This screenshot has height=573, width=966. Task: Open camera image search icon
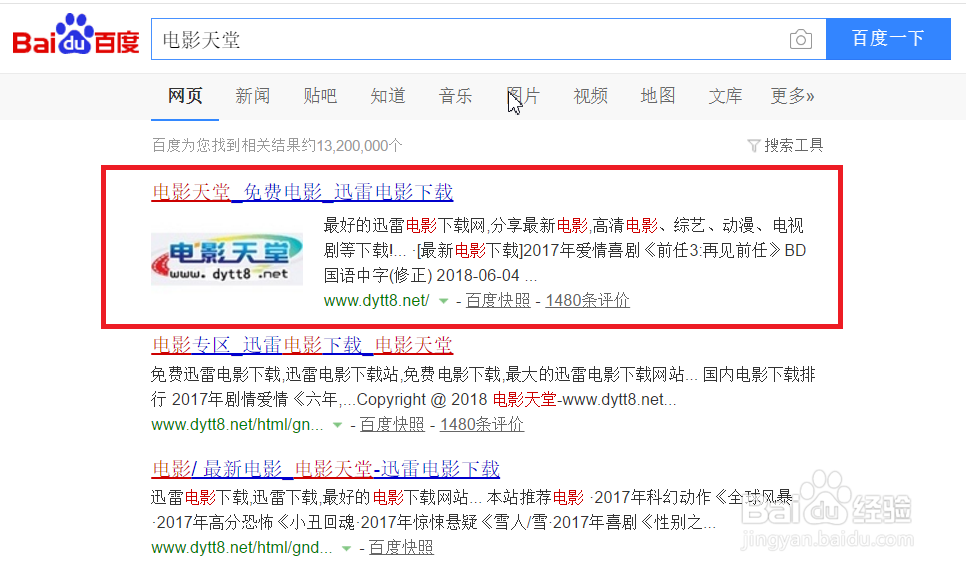800,39
